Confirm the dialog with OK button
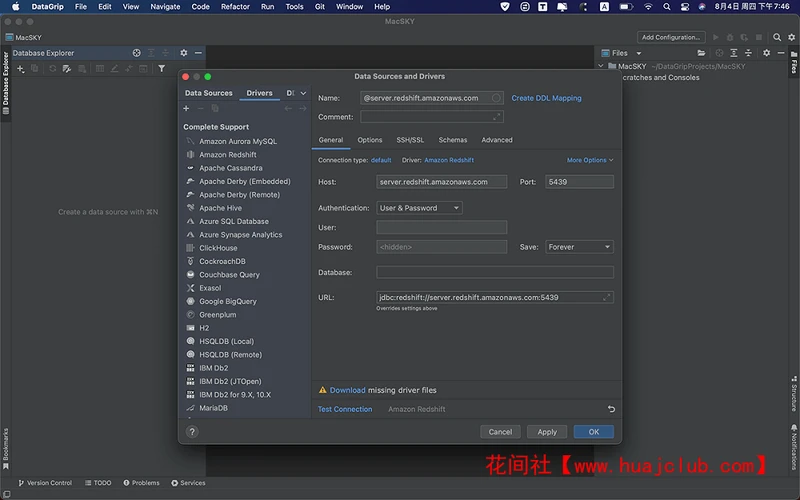This screenshot has height=500, width=800. tap(593, 432)
